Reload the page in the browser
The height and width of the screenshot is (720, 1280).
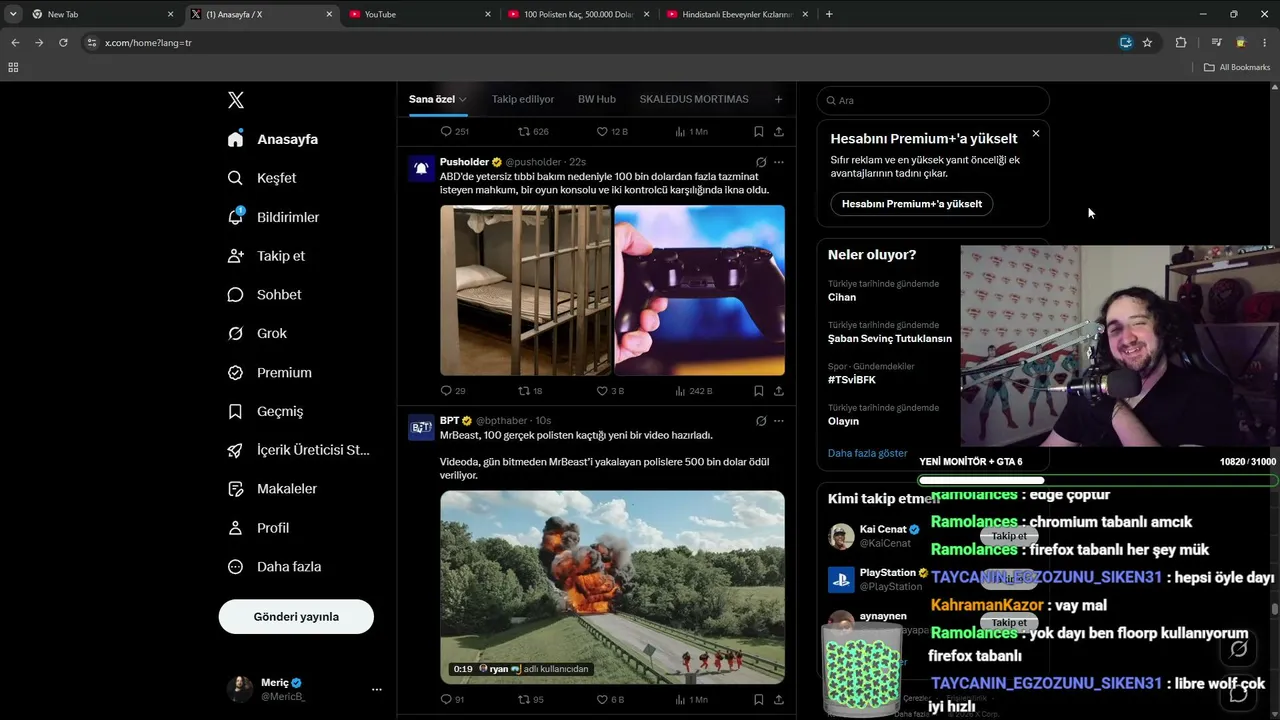[63, 43]
